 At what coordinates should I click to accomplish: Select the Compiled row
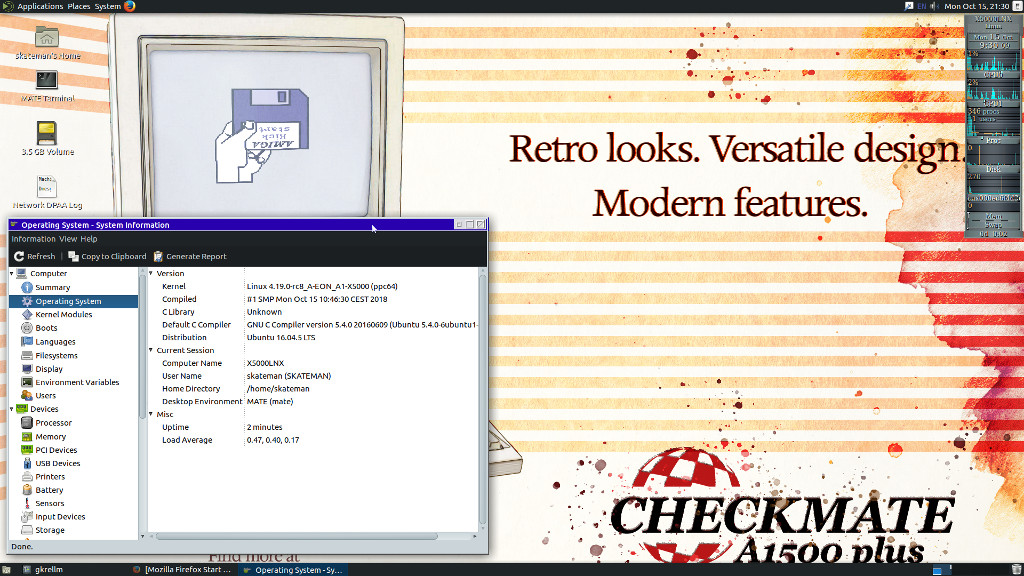click(x=313, y=299)
